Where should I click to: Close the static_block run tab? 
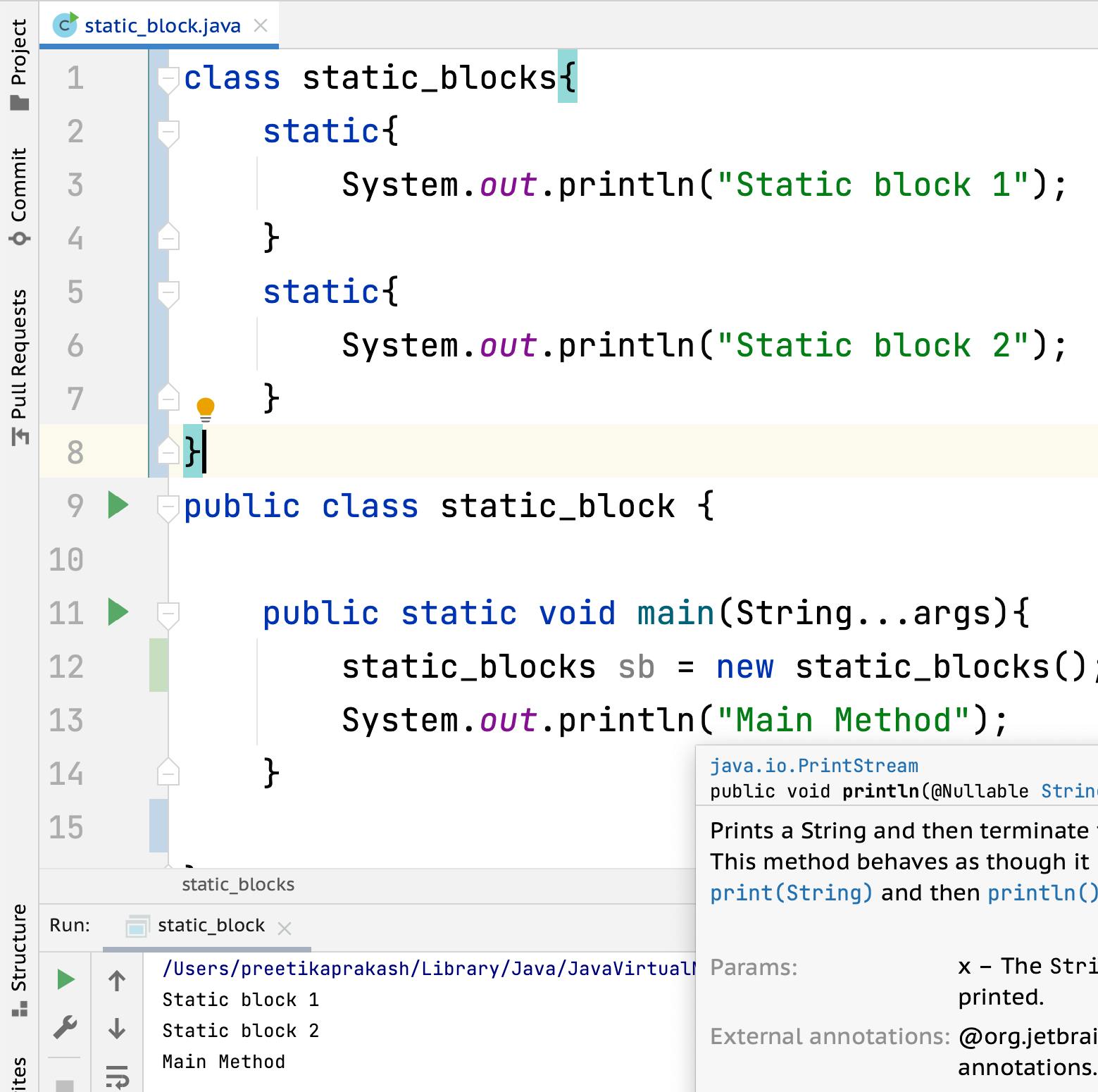(x=285, y=929)
